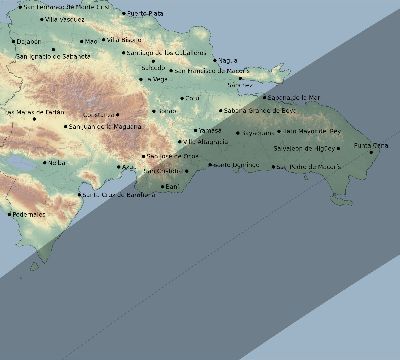This screenshot has width=400, height=360.
Task: Click the Las Matas de Farfán label
Action: pos(35,112)
